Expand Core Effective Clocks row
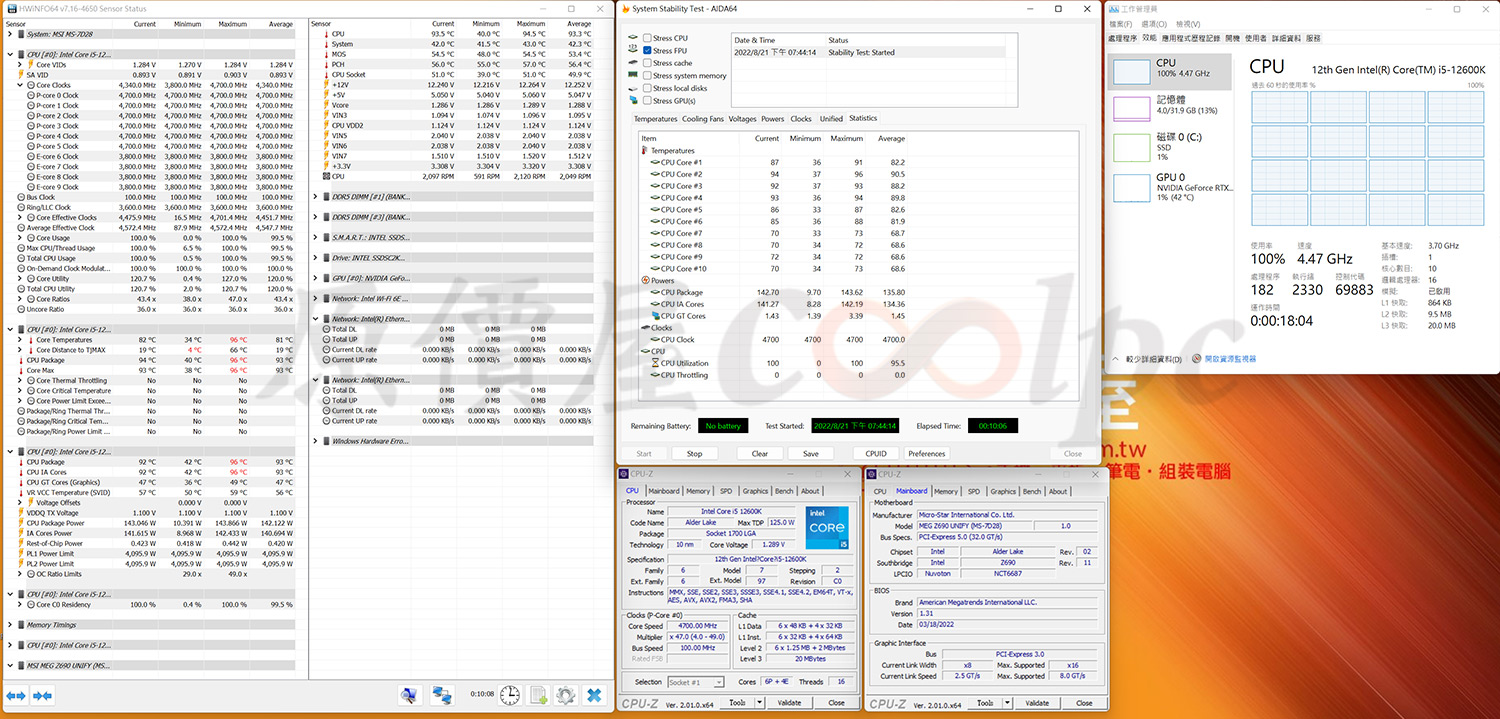 [x=22, y=217]
